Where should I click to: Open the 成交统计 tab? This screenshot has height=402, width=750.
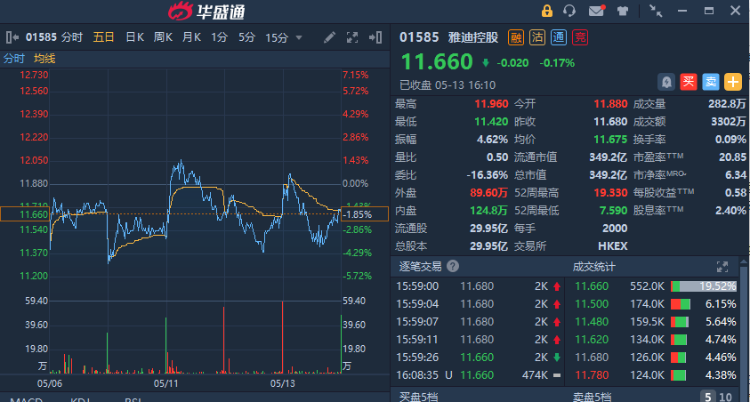(x=594, y=267)
